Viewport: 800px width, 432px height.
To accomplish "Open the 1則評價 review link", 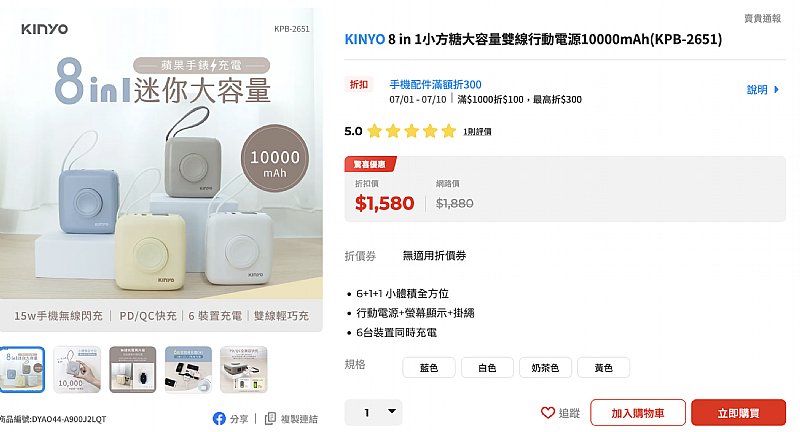I will (477, 132).
